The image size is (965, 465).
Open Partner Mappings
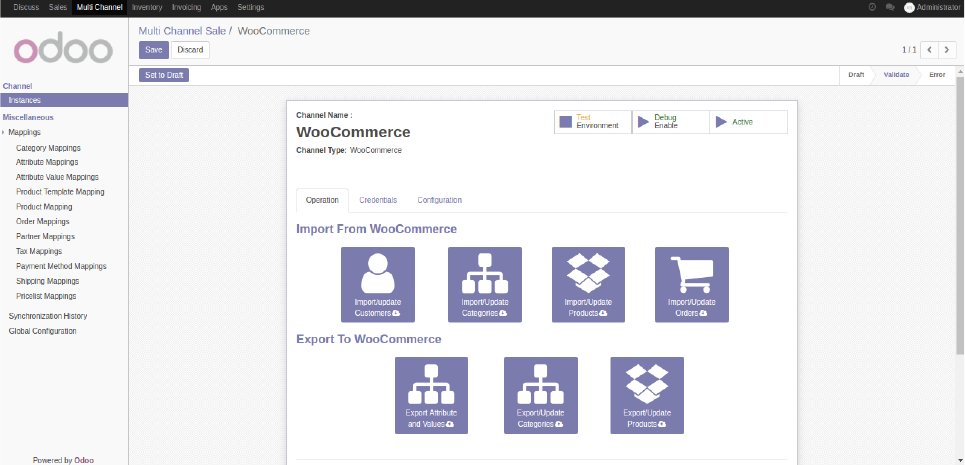tap(46, 236)
